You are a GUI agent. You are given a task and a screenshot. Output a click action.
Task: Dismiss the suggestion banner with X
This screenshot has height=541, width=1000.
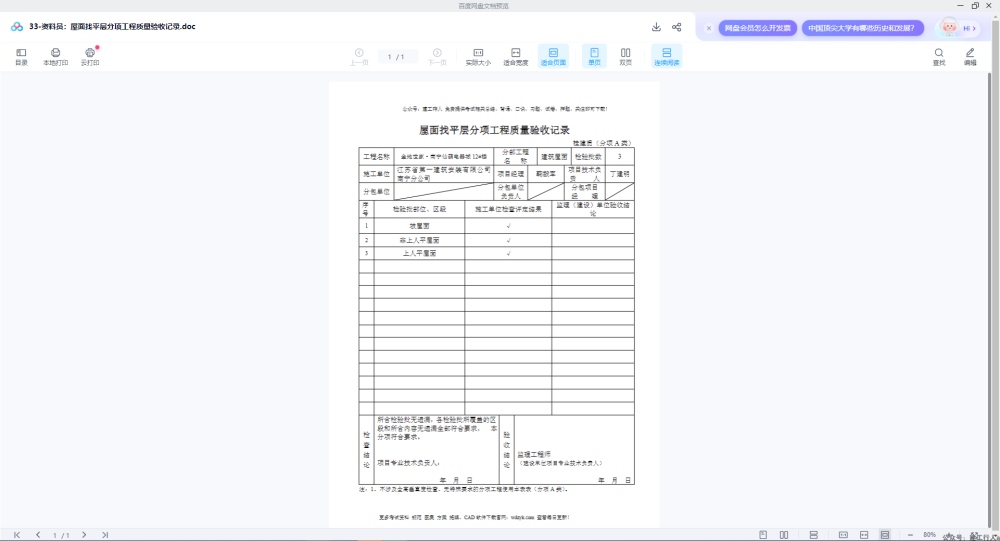[x=709, y=28]
